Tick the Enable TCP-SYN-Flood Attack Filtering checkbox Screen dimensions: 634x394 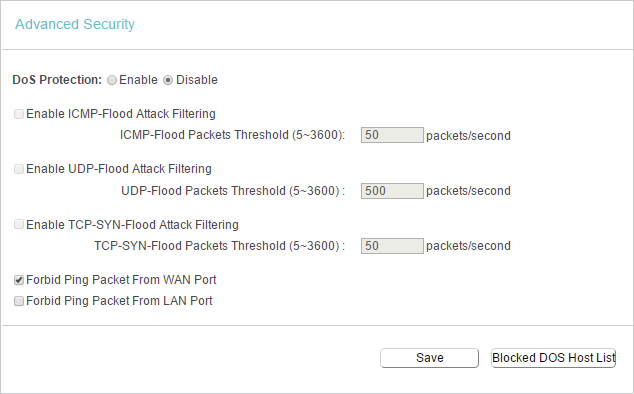(x=19, y=224)
